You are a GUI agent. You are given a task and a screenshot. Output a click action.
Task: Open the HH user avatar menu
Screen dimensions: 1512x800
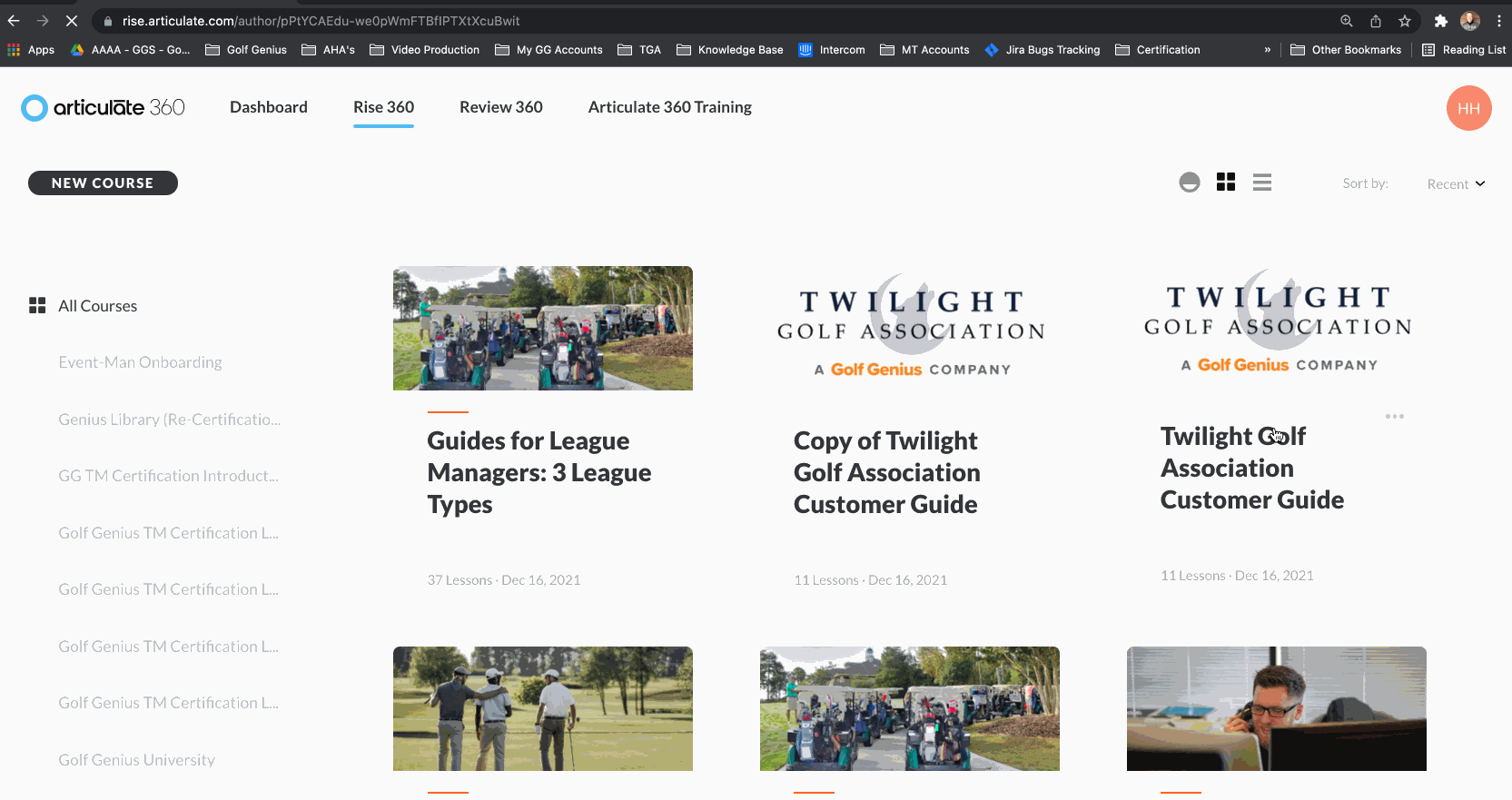point(1468,108)
